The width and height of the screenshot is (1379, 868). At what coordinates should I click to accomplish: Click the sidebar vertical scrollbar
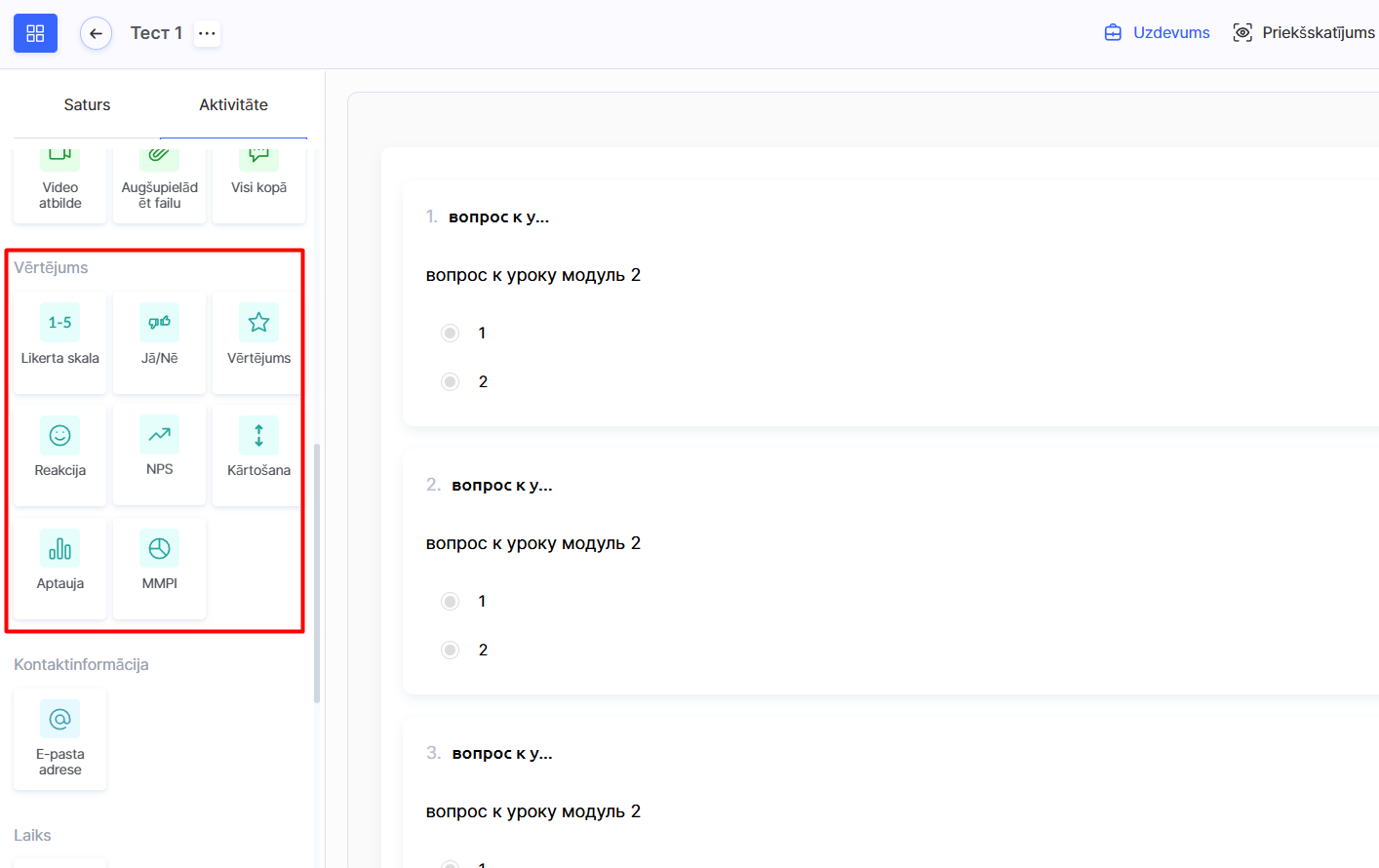pos(317,573)
